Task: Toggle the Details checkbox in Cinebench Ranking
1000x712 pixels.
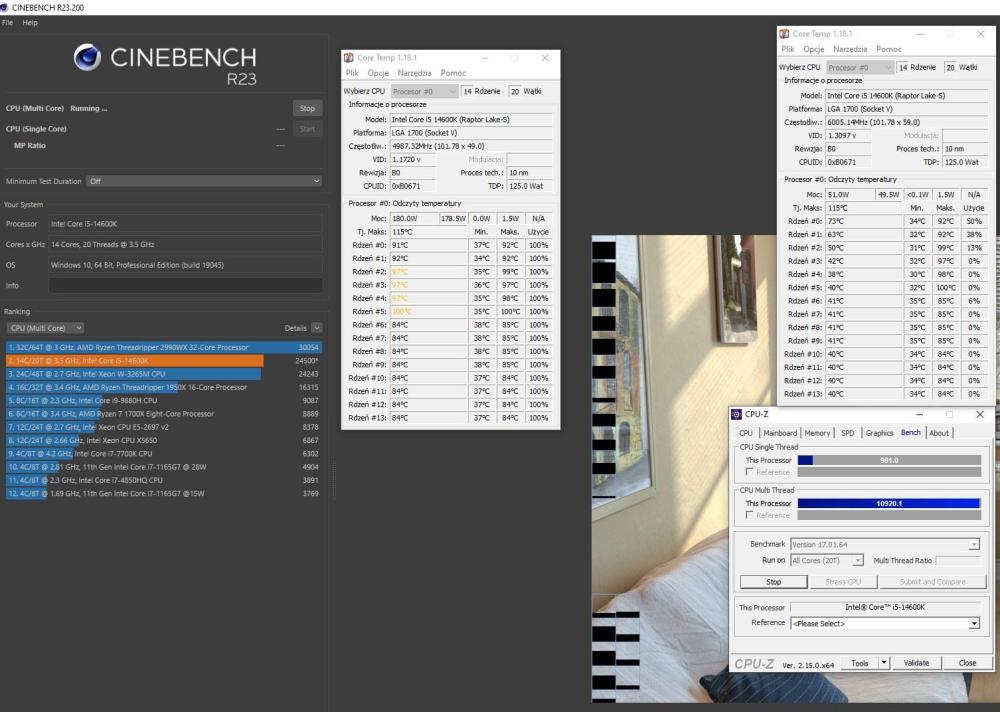Action: coord(317,328)
